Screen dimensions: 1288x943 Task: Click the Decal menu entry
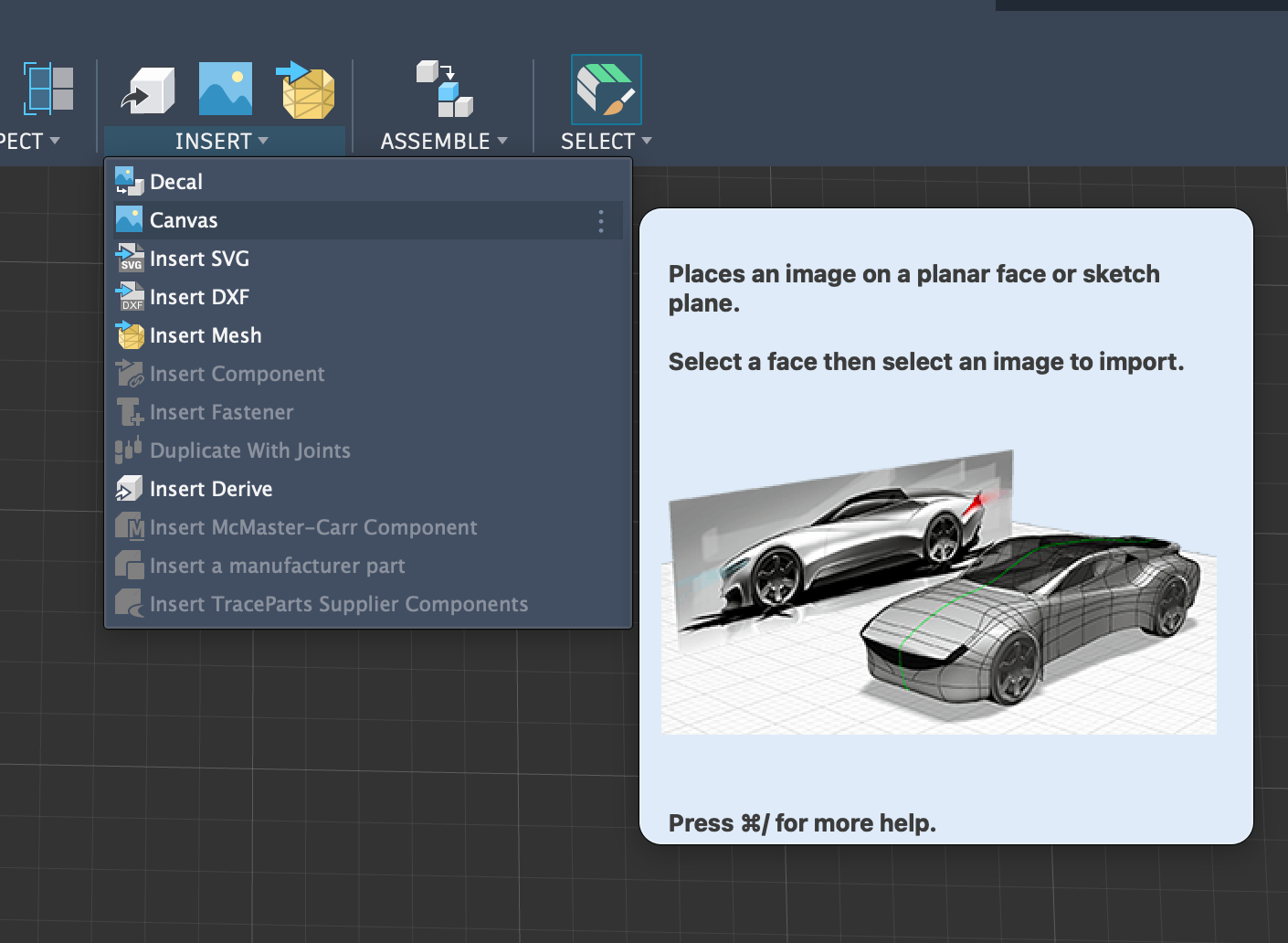point(176,182)
